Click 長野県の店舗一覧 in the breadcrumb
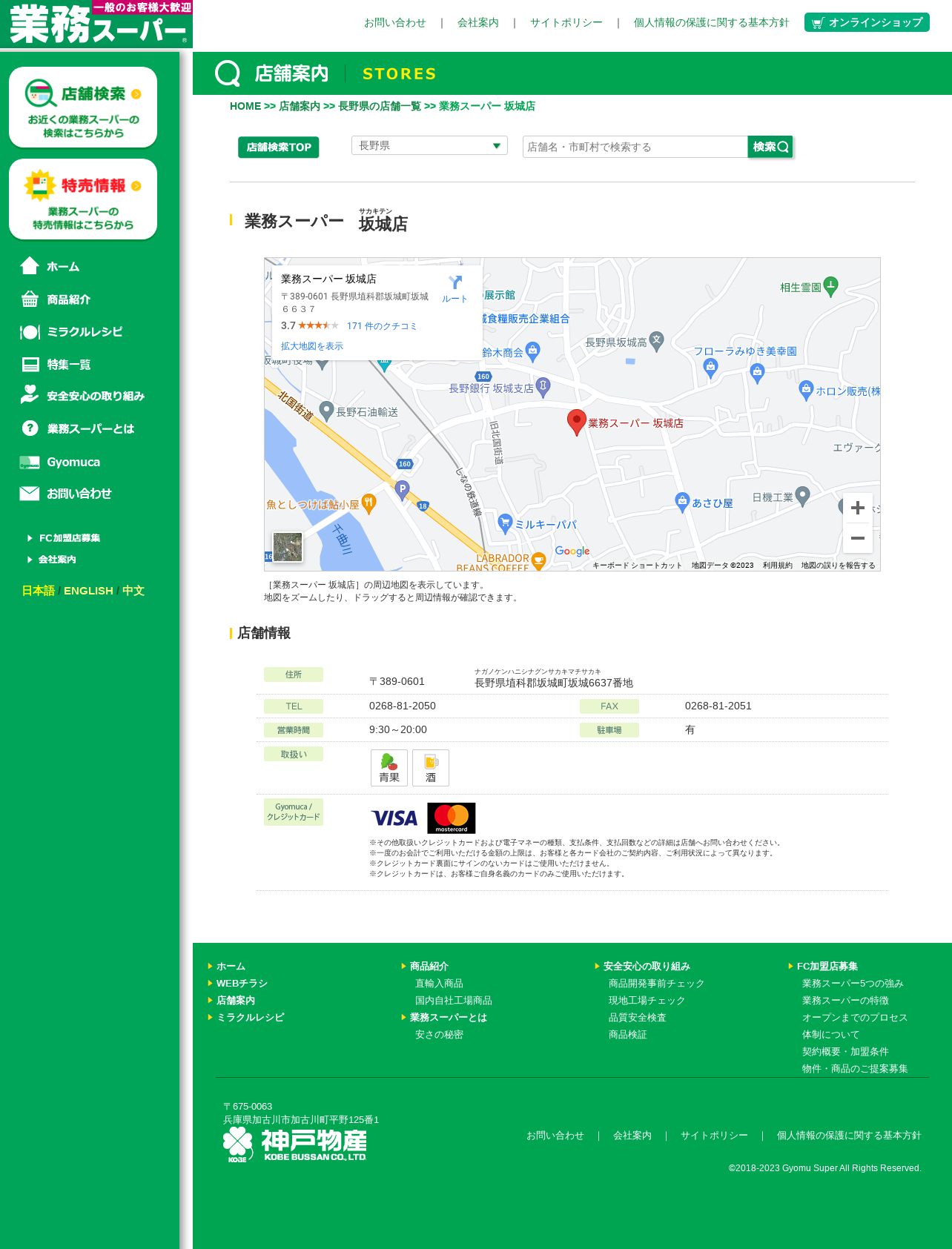Viewport: 952px width, 1249px height. (x=380, y=106)
